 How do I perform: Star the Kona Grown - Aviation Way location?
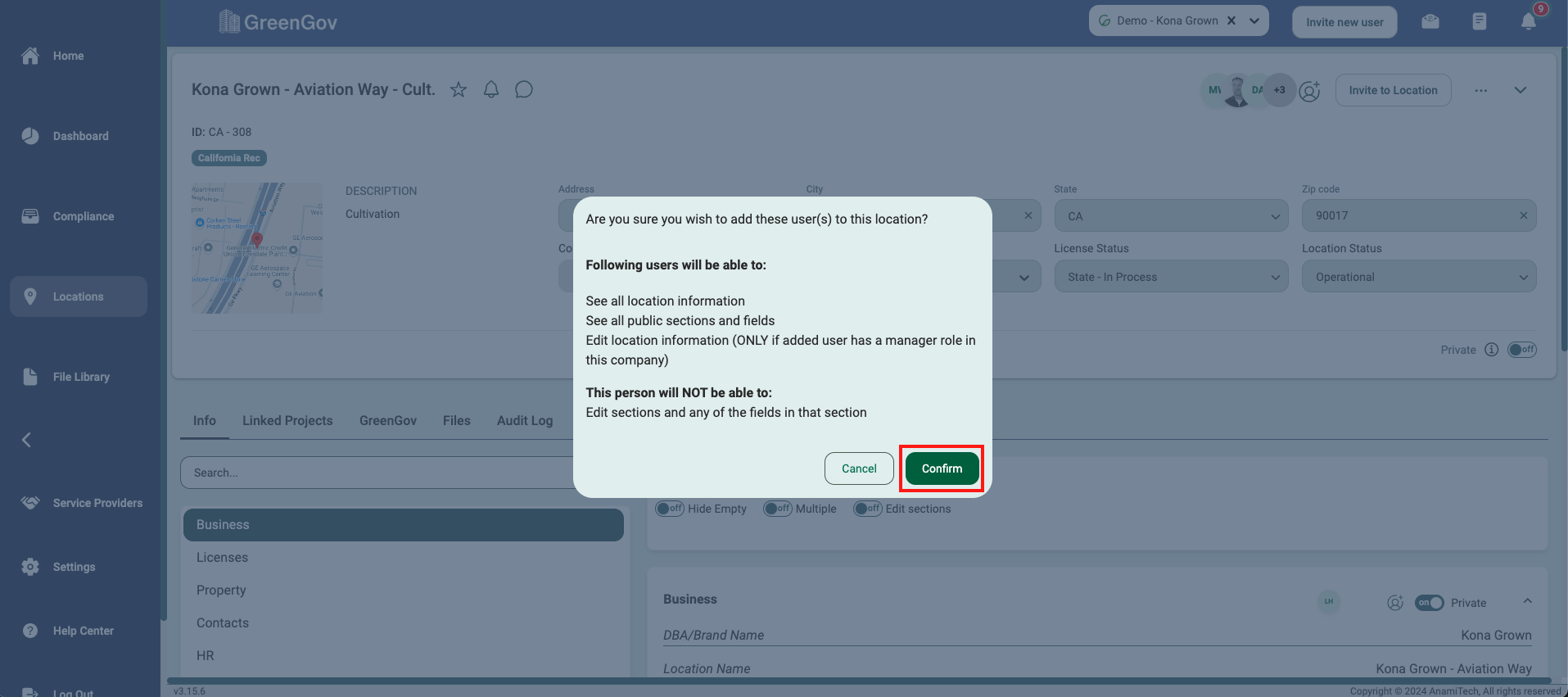tap(459, 89)
